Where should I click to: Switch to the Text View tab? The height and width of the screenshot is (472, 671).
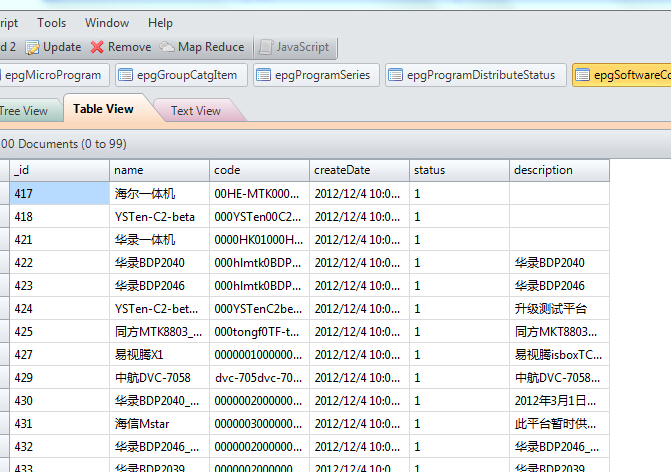[x=196, y=111]
